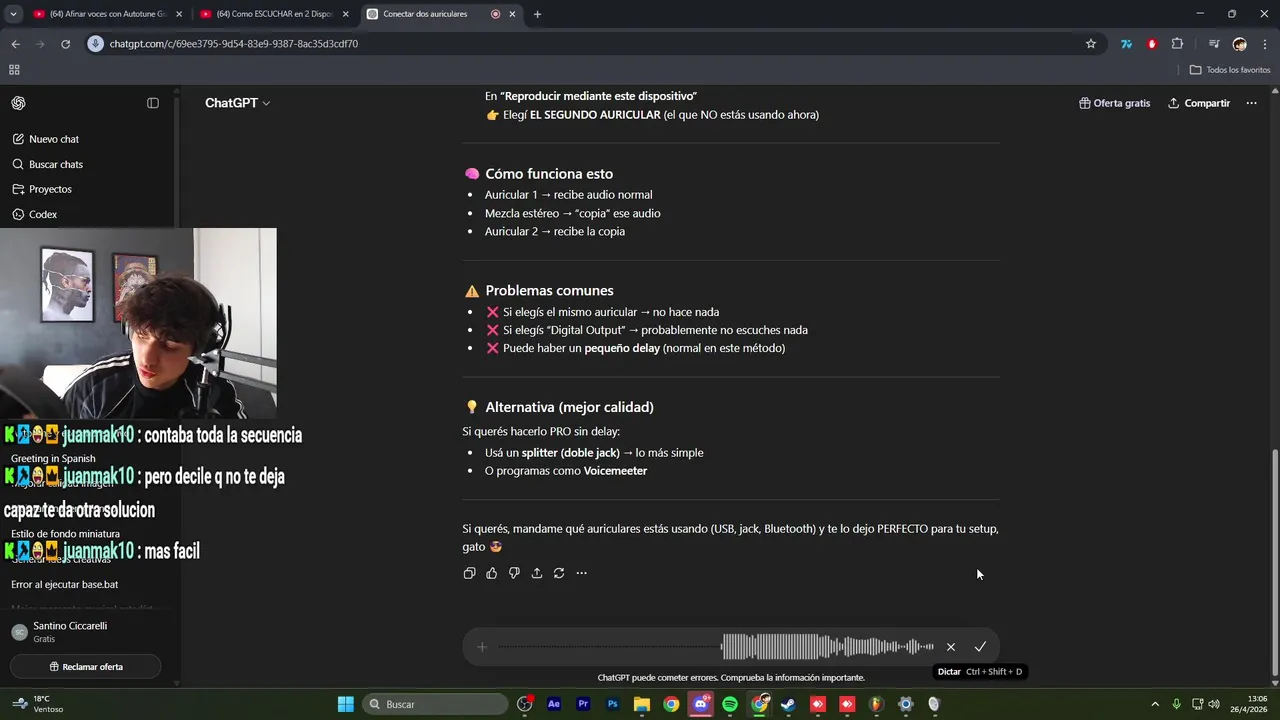Open File Explorer from the taskbar
This screenshot has width=1280, height=720.
pyautogui.click(x=642, y=704)
